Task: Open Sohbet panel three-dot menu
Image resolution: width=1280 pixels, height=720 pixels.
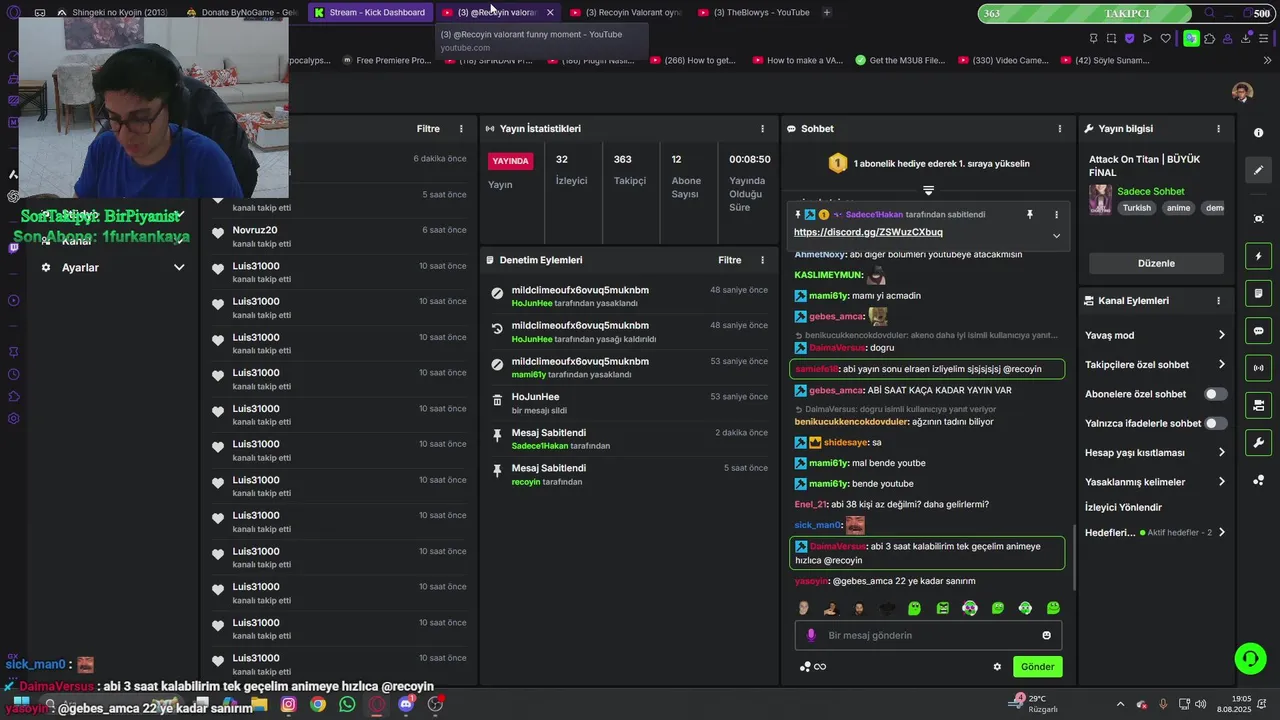Action: pos(1060,129)
